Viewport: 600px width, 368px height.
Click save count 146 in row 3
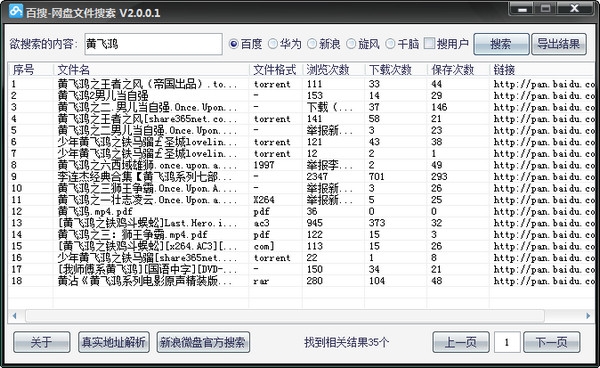439,107
